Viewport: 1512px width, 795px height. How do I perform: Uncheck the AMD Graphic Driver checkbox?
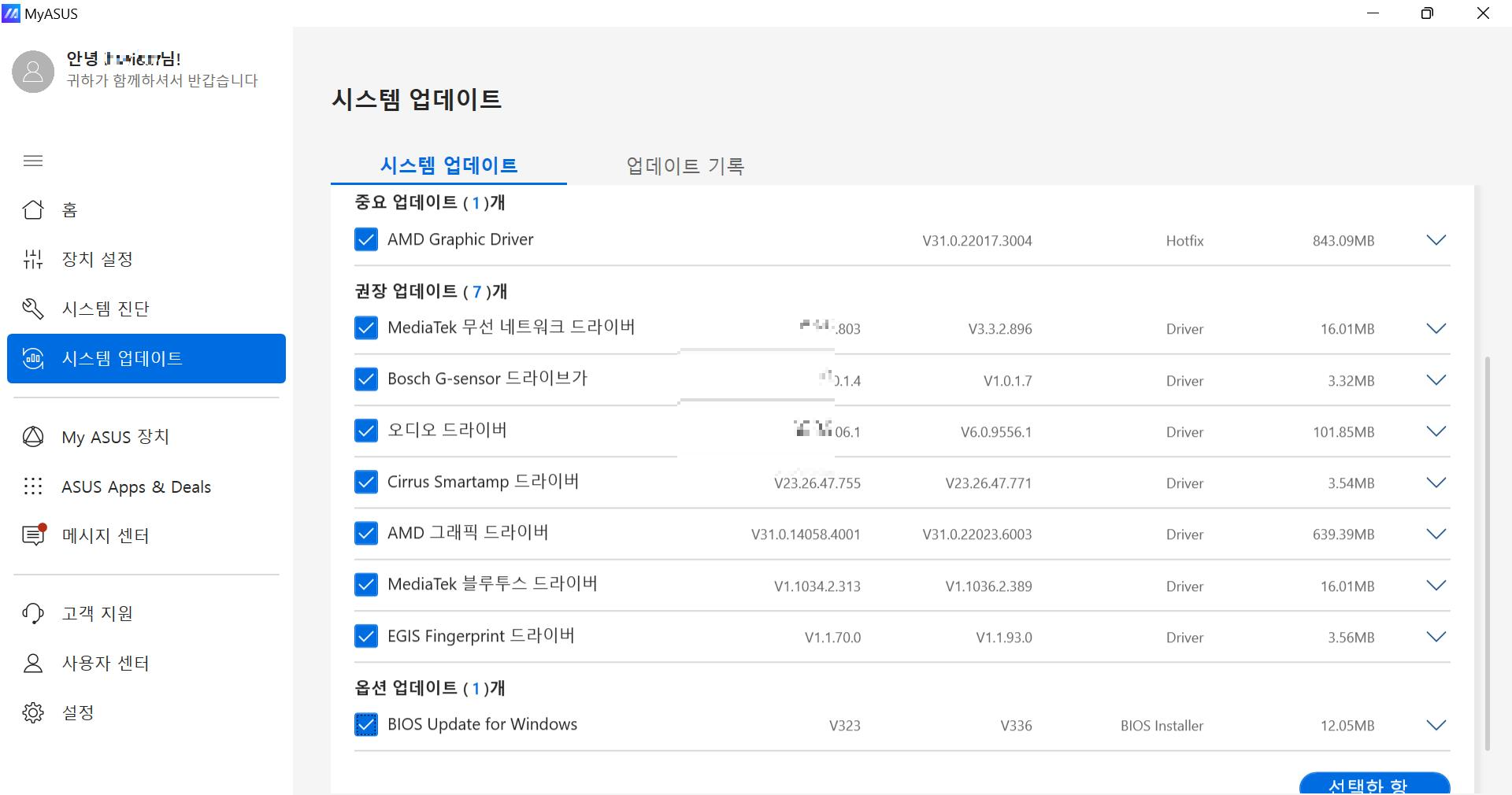[366, 239]
